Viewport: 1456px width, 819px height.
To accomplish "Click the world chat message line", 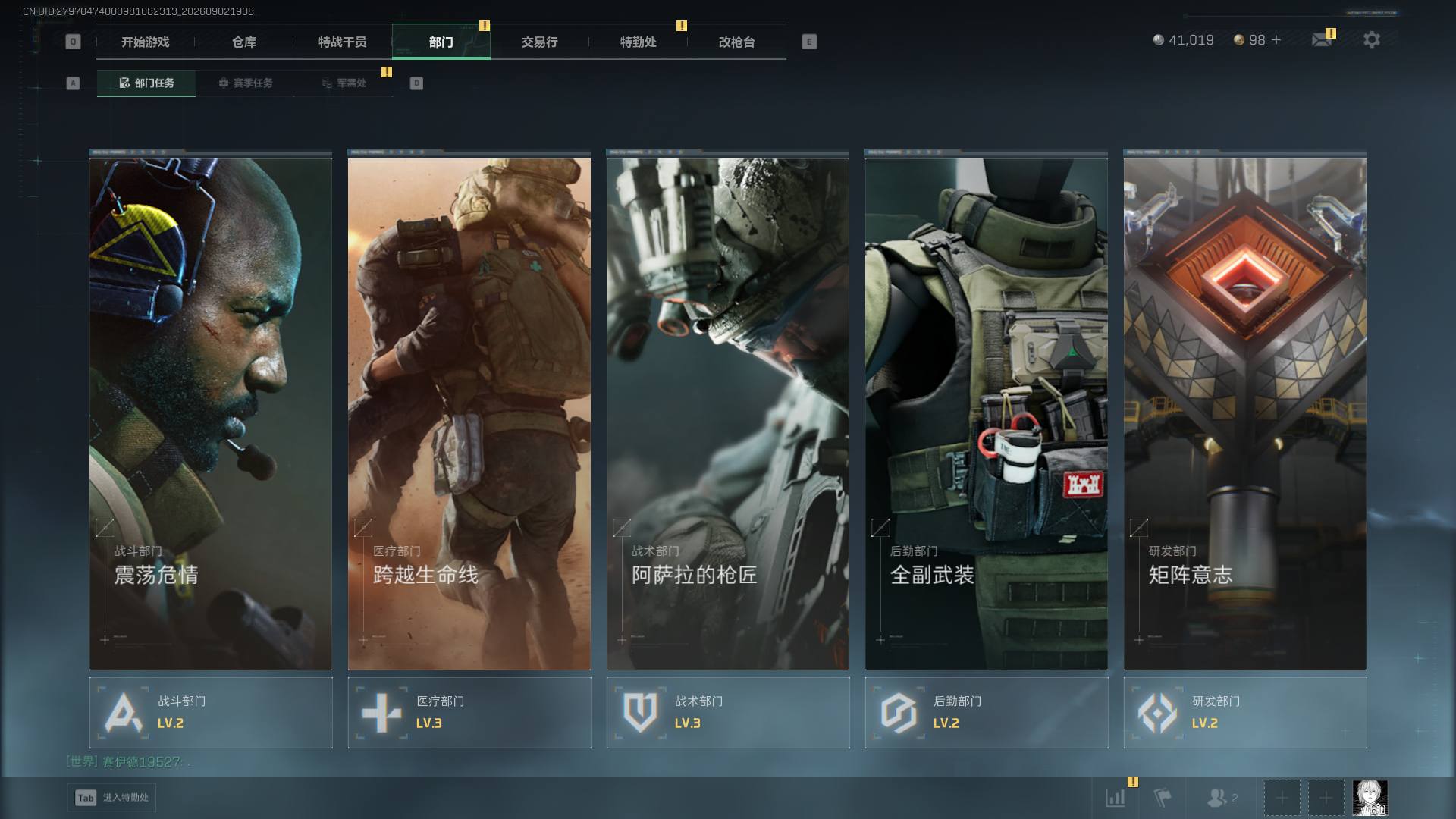I will point(128,761).
